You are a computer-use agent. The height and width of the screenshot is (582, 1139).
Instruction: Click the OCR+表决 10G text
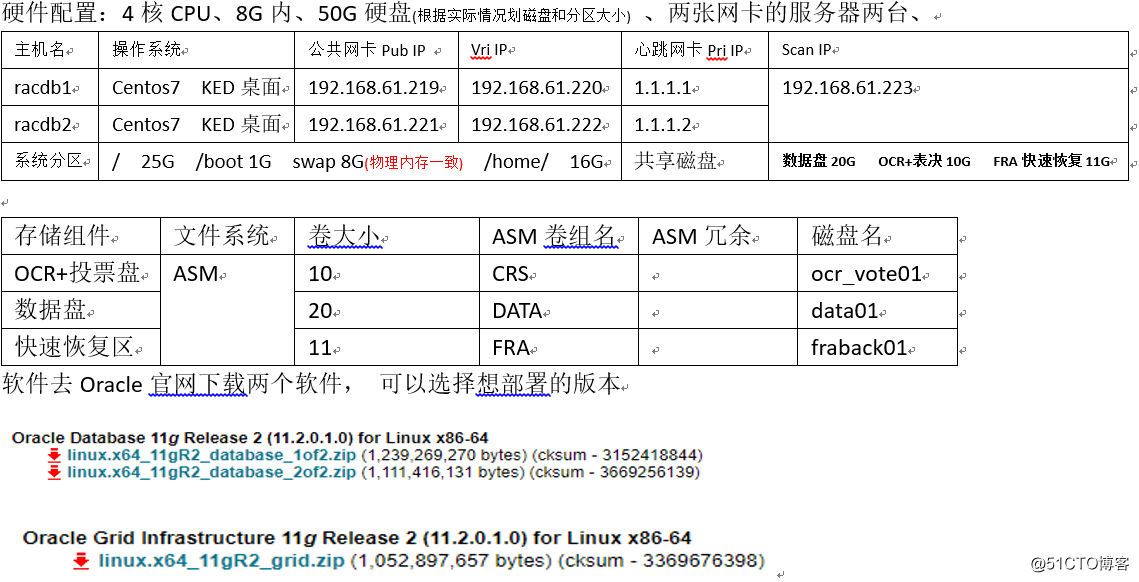[924, 161]
